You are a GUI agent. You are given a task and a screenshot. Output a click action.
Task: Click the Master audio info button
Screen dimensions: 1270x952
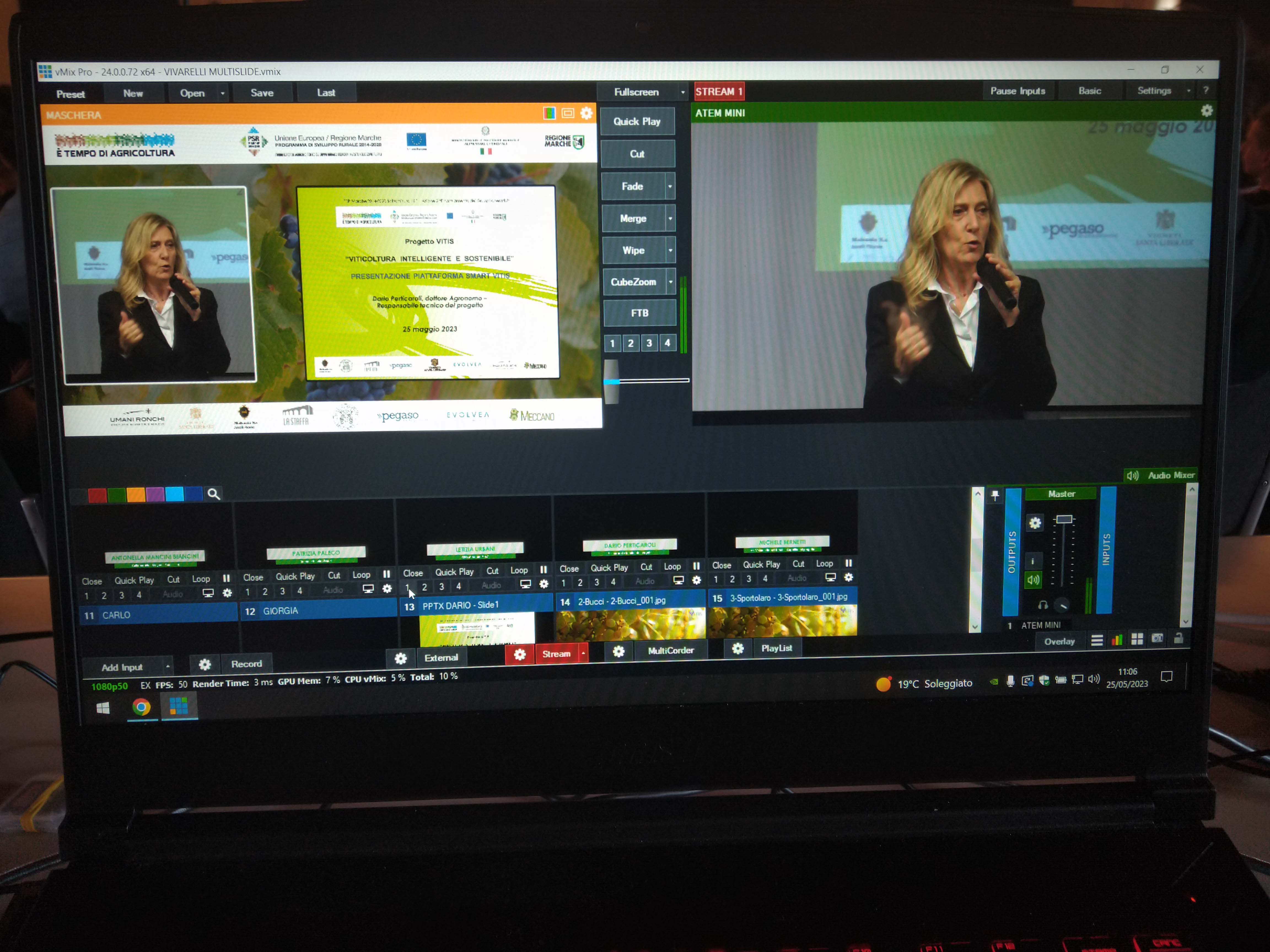pos(1033,561)
